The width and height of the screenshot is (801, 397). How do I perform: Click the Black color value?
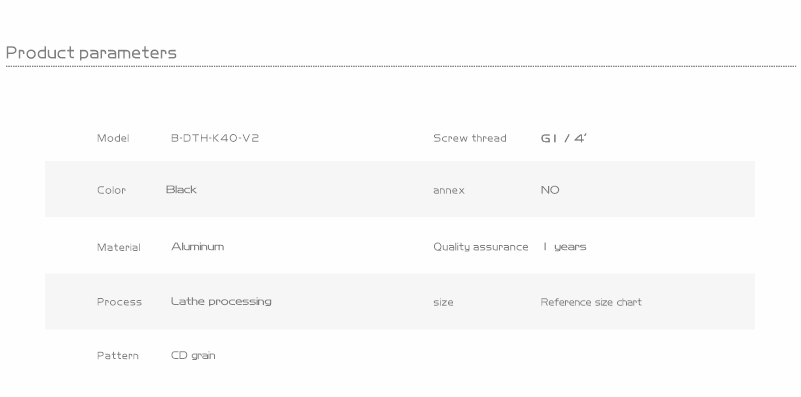(181, 190)
